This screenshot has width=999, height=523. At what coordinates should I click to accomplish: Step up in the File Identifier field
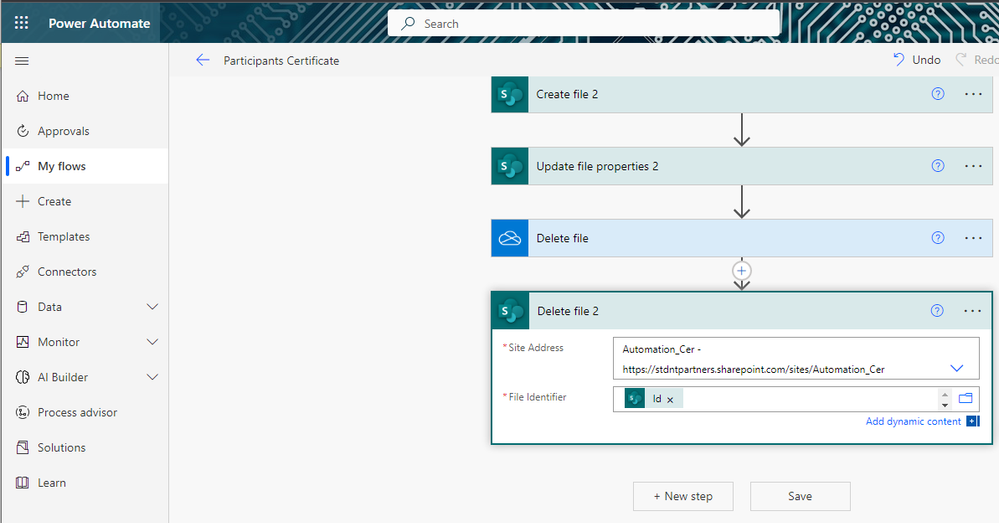(945, 394)
